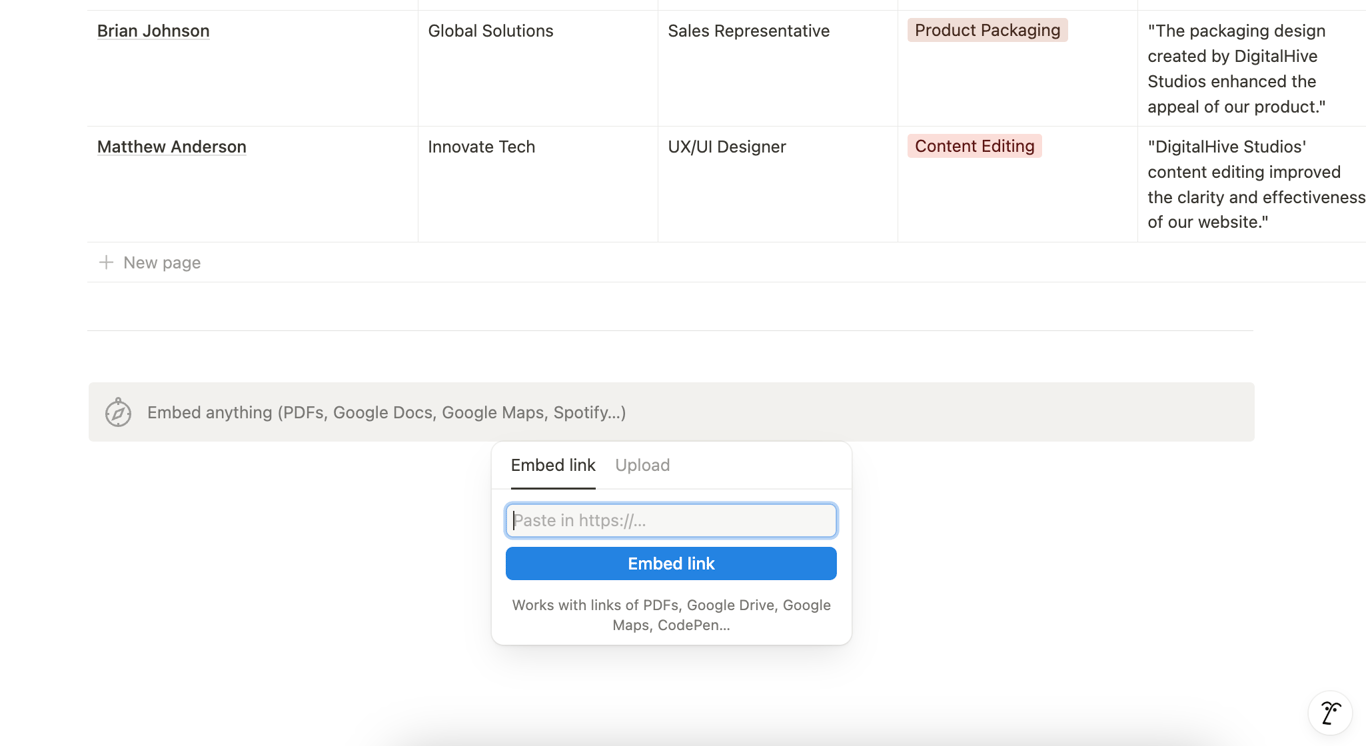Click the Global Solutions company cell
Viewport: 1366px width, 746px height.
[490, 31]
